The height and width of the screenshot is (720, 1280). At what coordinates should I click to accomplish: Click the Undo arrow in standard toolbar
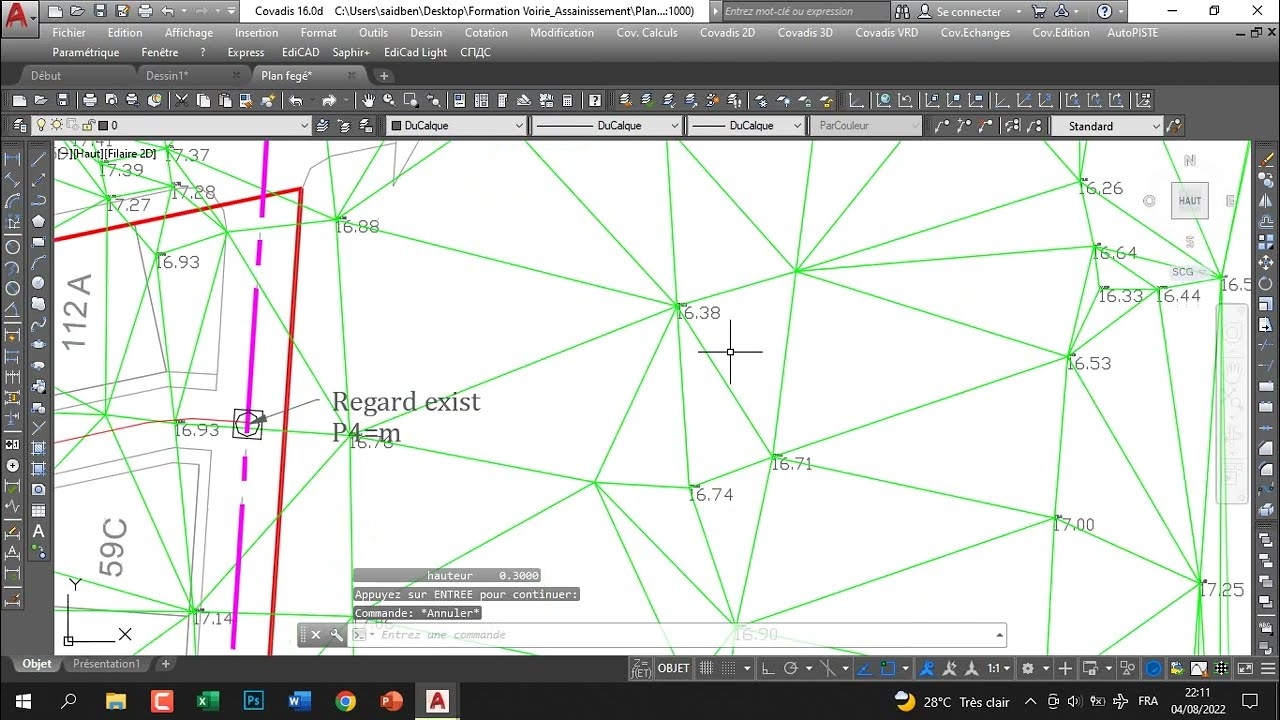tap(296, 100)
